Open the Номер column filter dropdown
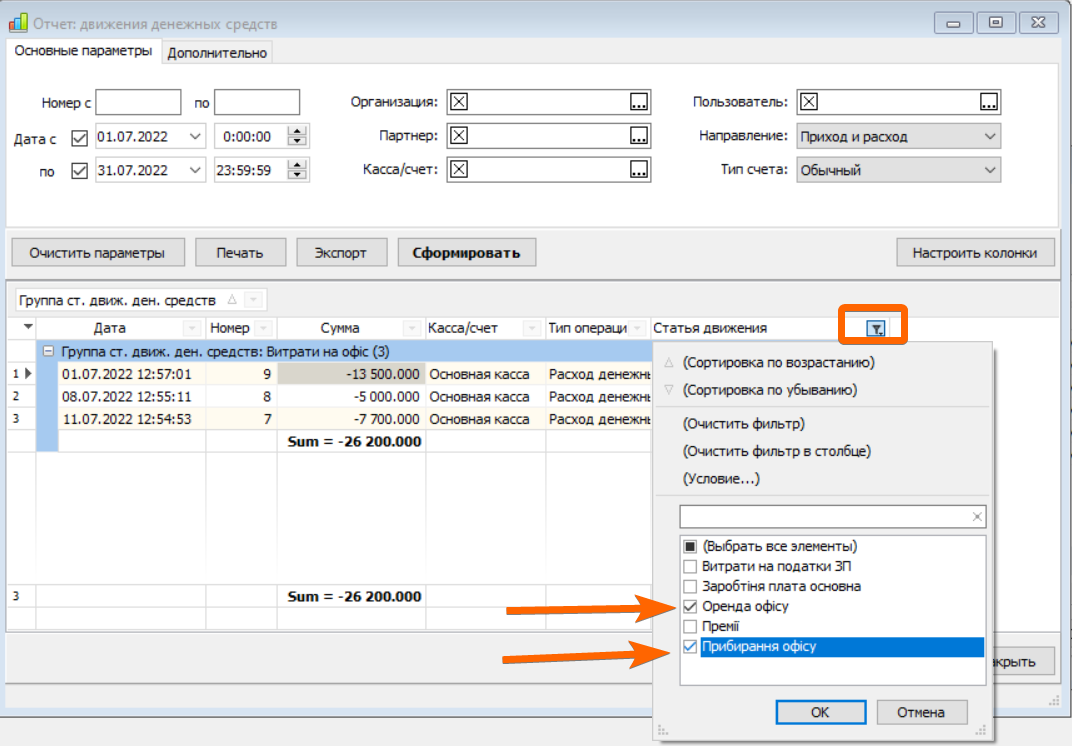Image resolution: width=1072 pixels, height=746 pixels. [264, 328]
